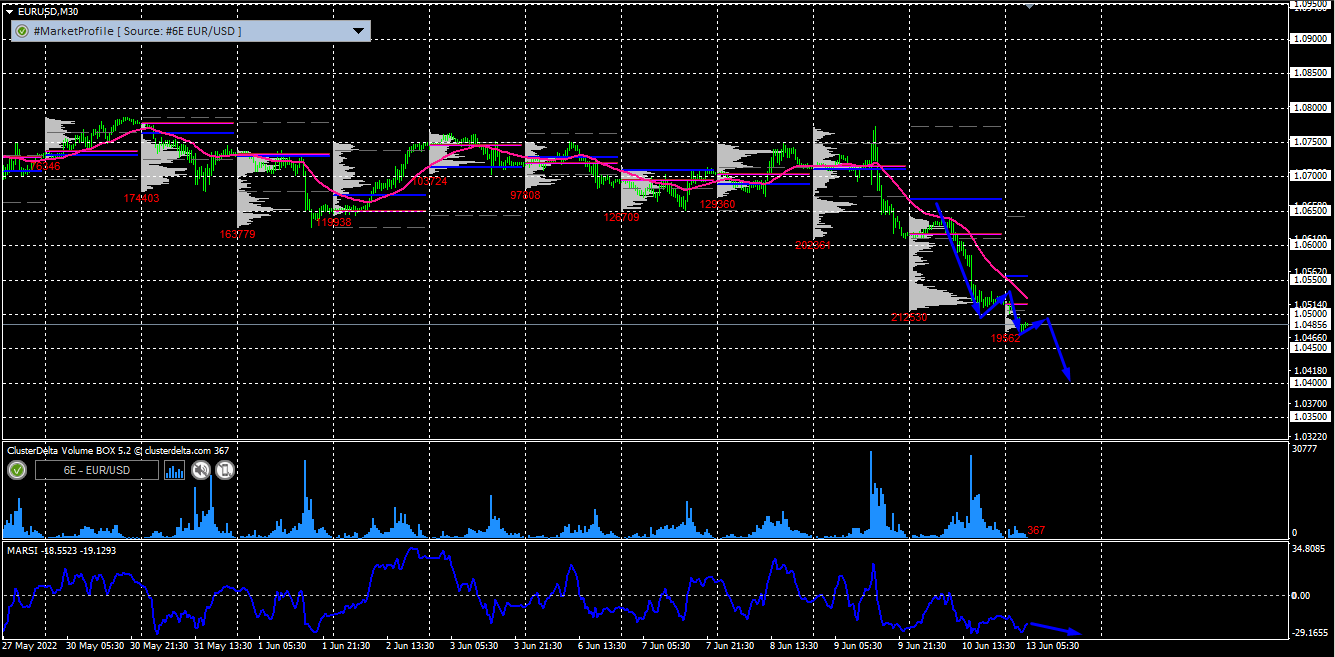Click the 1.07500 price scale label
This screenshot has height=657, width=1335.
(1309, 142)
